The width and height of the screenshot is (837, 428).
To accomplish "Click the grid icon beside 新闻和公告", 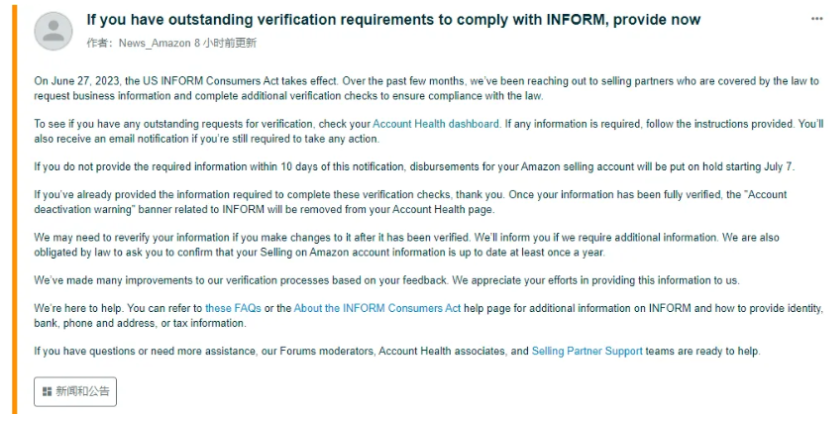I will tap(47, 392).
